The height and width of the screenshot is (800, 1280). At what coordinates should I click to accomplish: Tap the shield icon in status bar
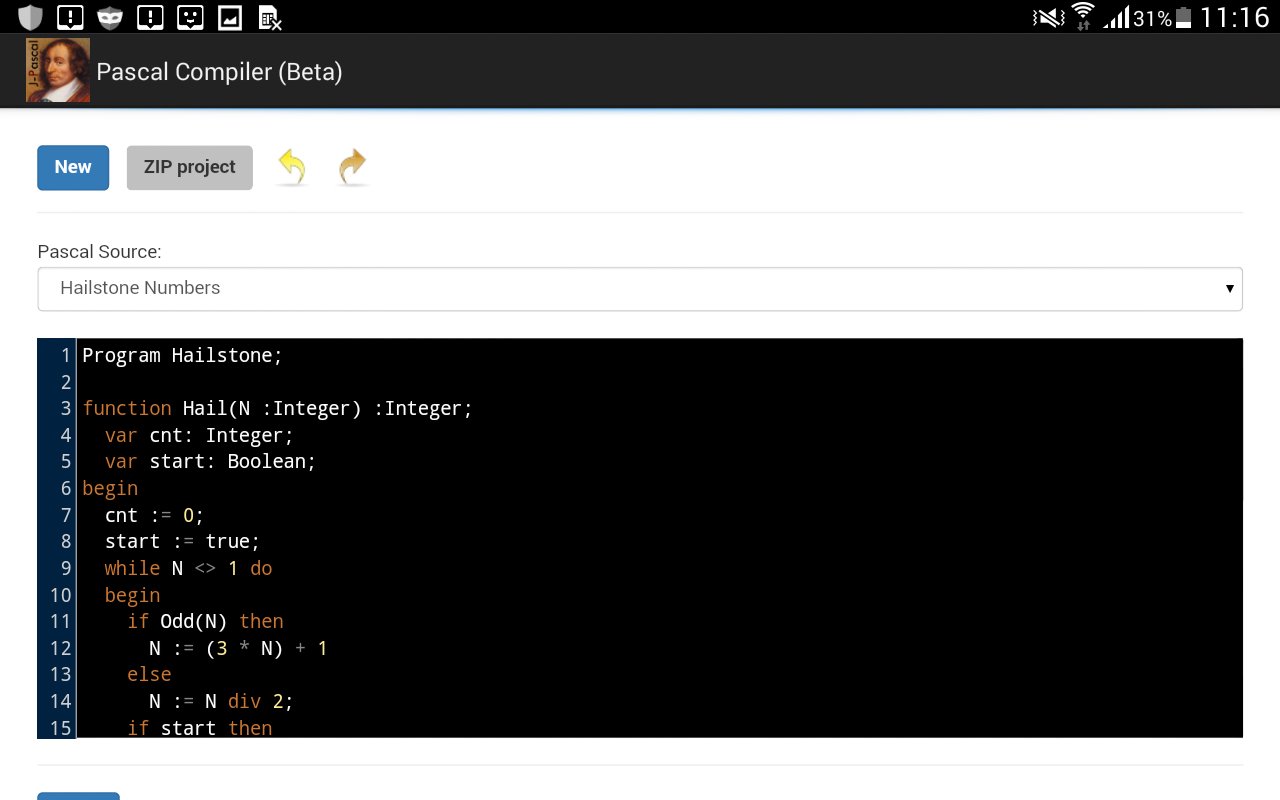(x=31, y=17)
